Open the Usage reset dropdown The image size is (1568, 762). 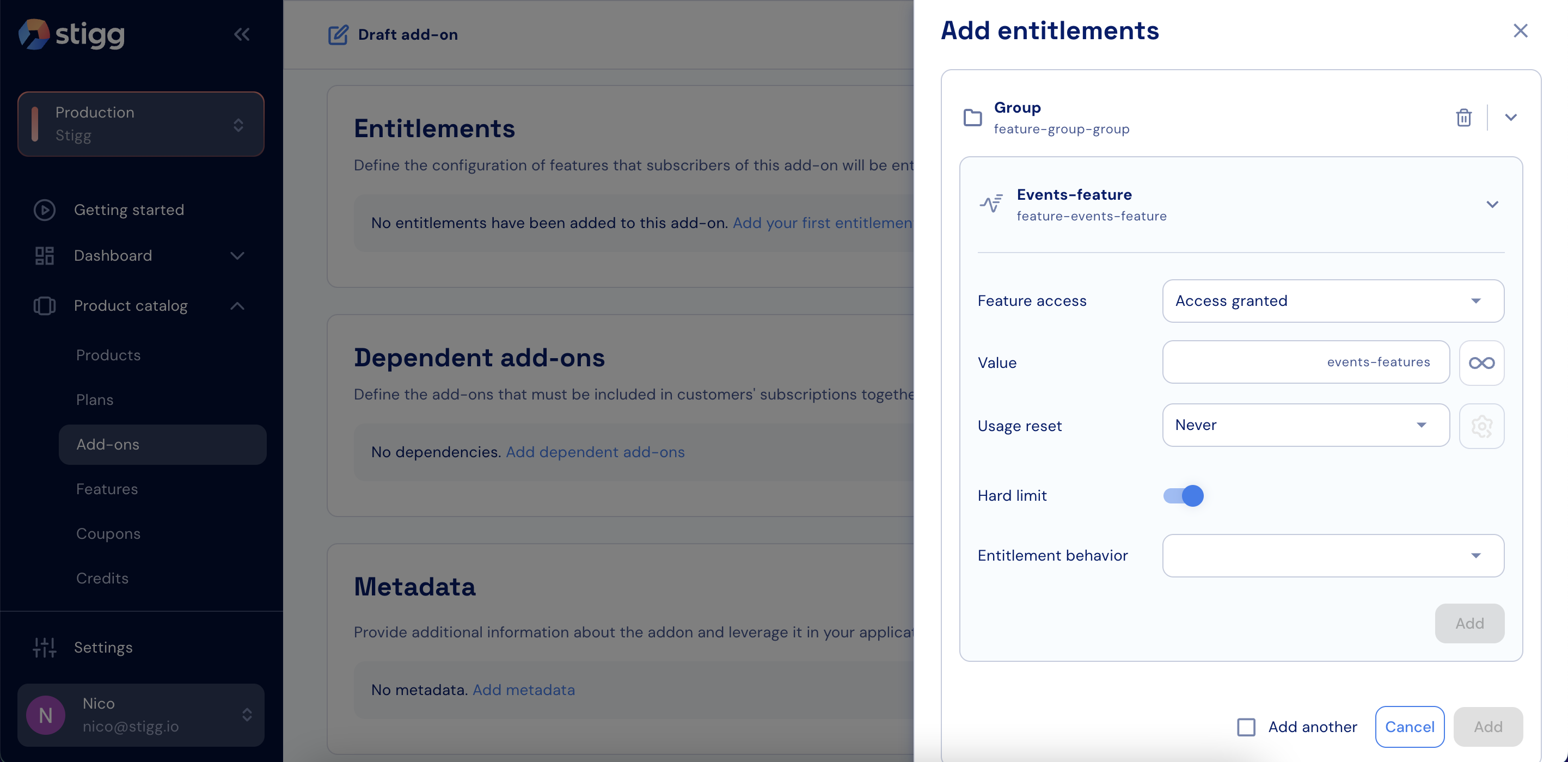tap(1305, 426)
